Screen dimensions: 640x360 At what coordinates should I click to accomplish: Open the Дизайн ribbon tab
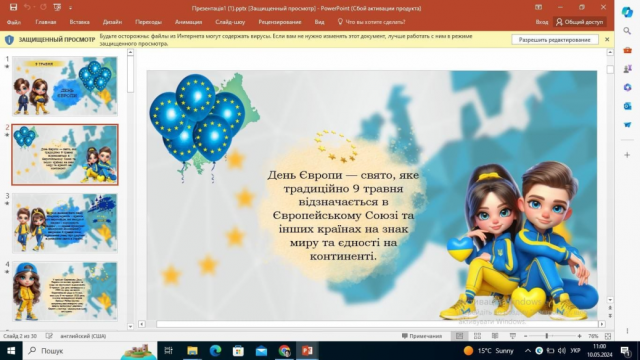[112, 22]
